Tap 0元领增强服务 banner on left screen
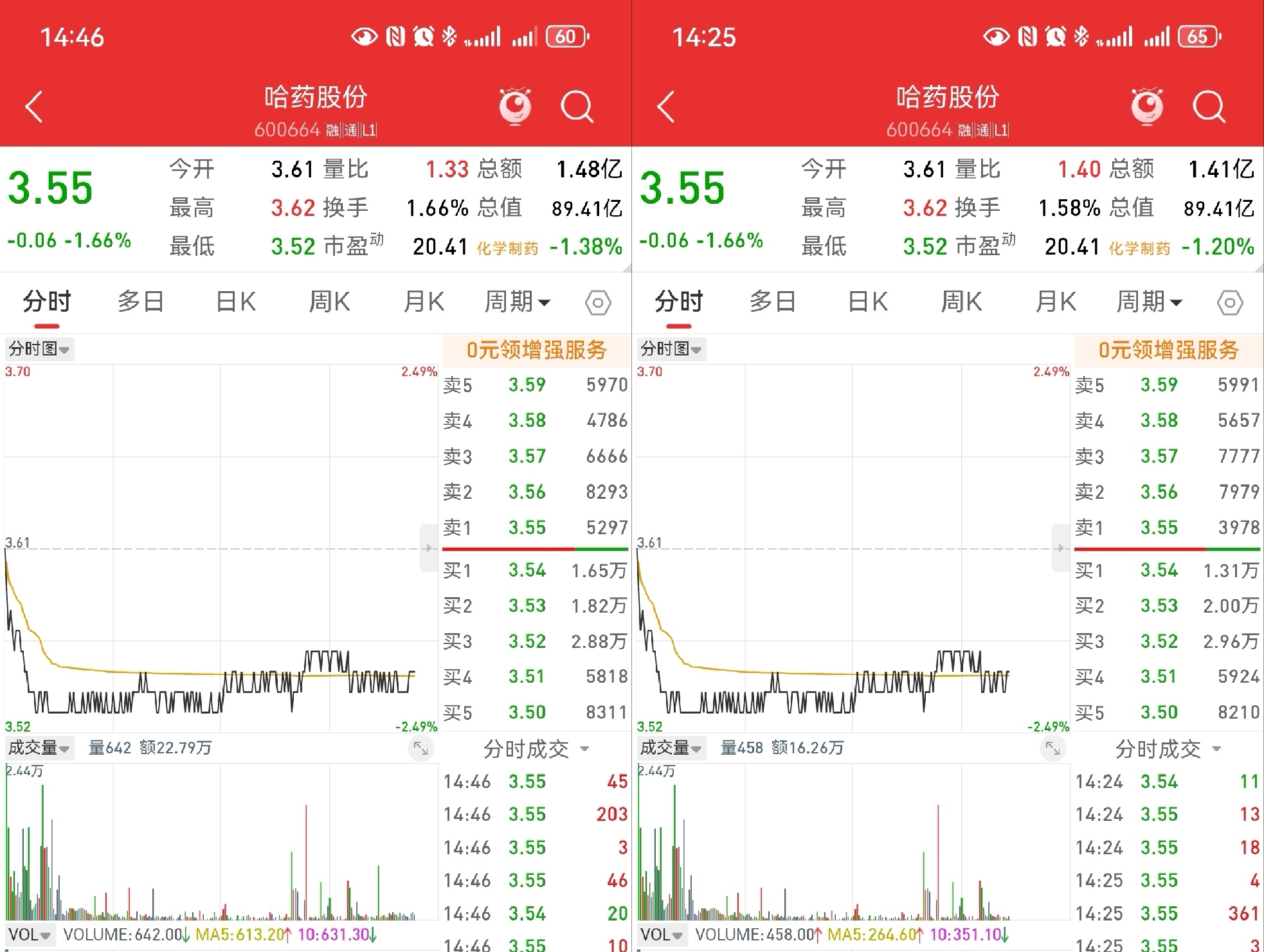1264x952 pixels. tap(536, 350)
